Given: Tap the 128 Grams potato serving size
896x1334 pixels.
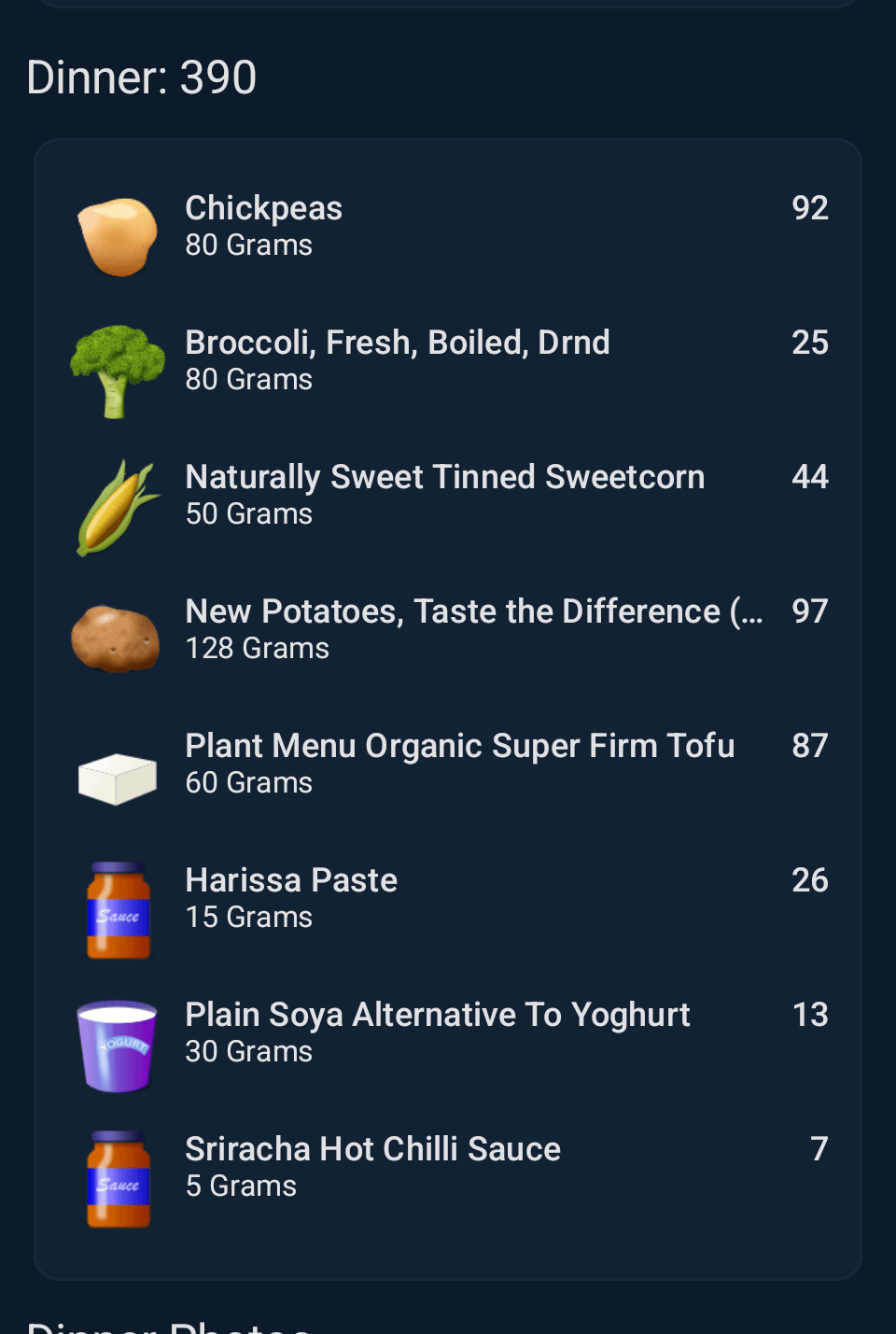Looking at the screenshot, I should [x=258, y=649].
